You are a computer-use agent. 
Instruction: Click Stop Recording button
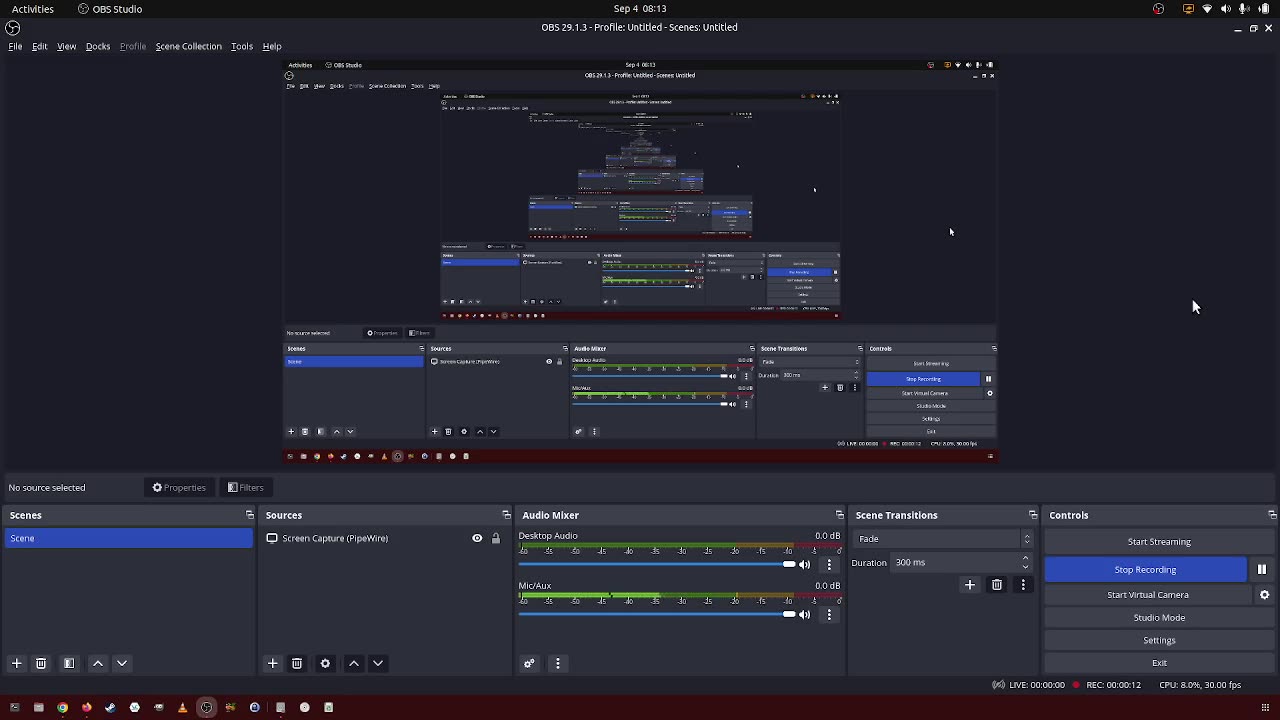[x=1145, y=569]
